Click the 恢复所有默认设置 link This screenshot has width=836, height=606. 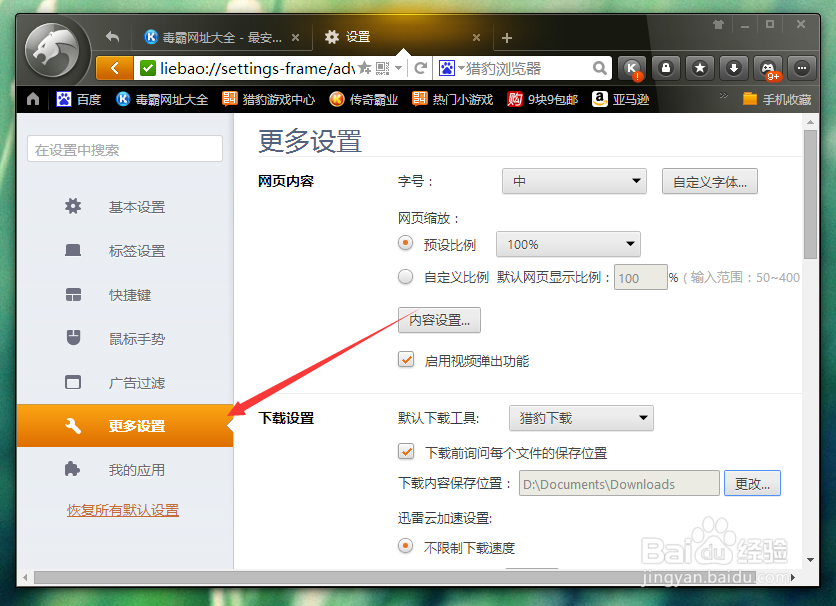(x=123, y=510)
